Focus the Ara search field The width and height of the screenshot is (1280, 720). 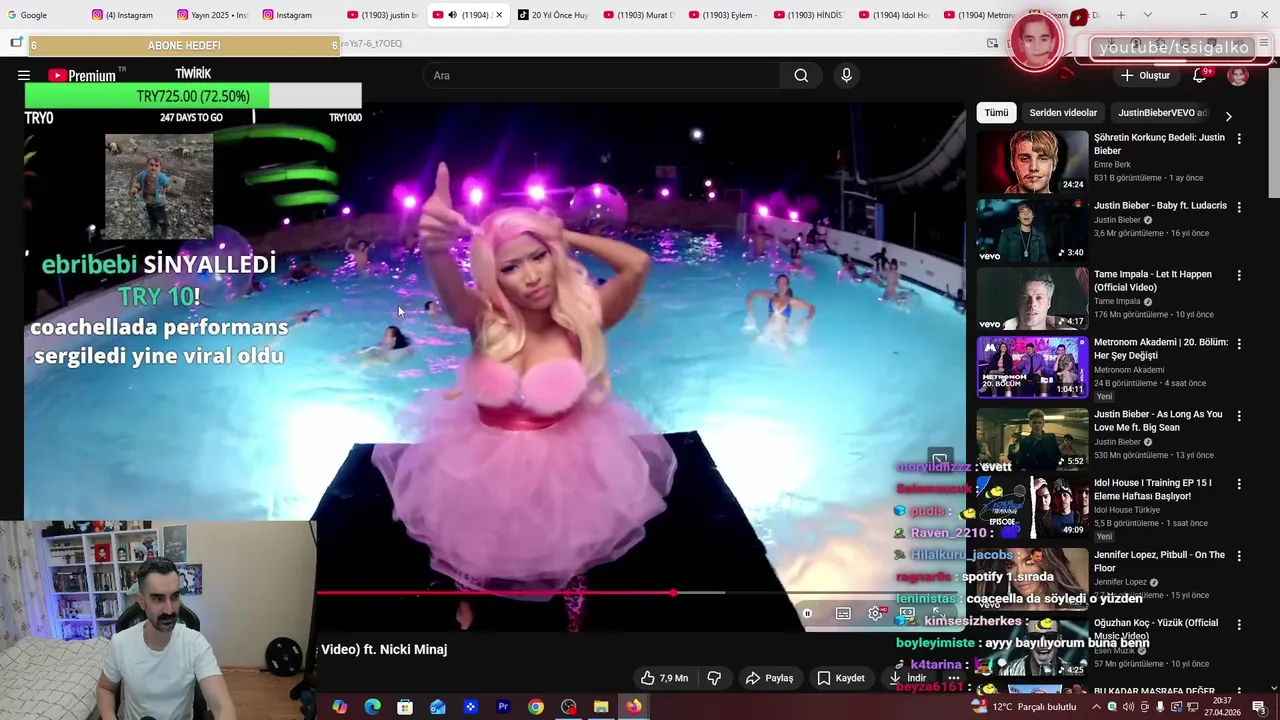coord(603,75)
